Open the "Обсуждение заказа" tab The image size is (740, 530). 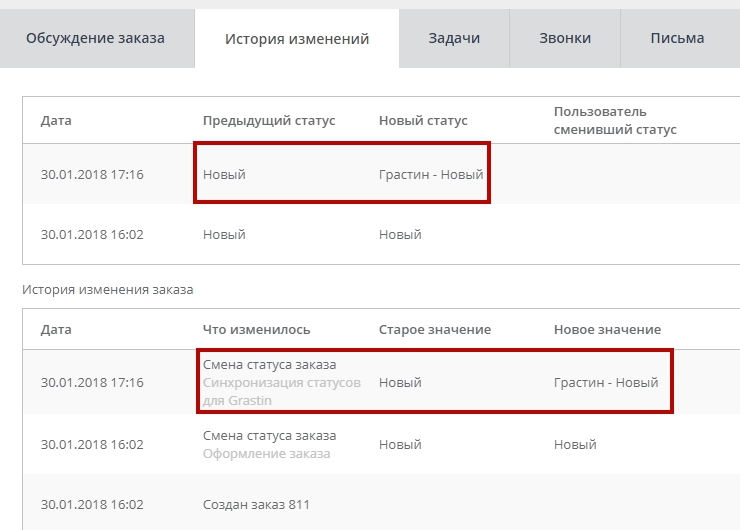[x=97, y=39]
